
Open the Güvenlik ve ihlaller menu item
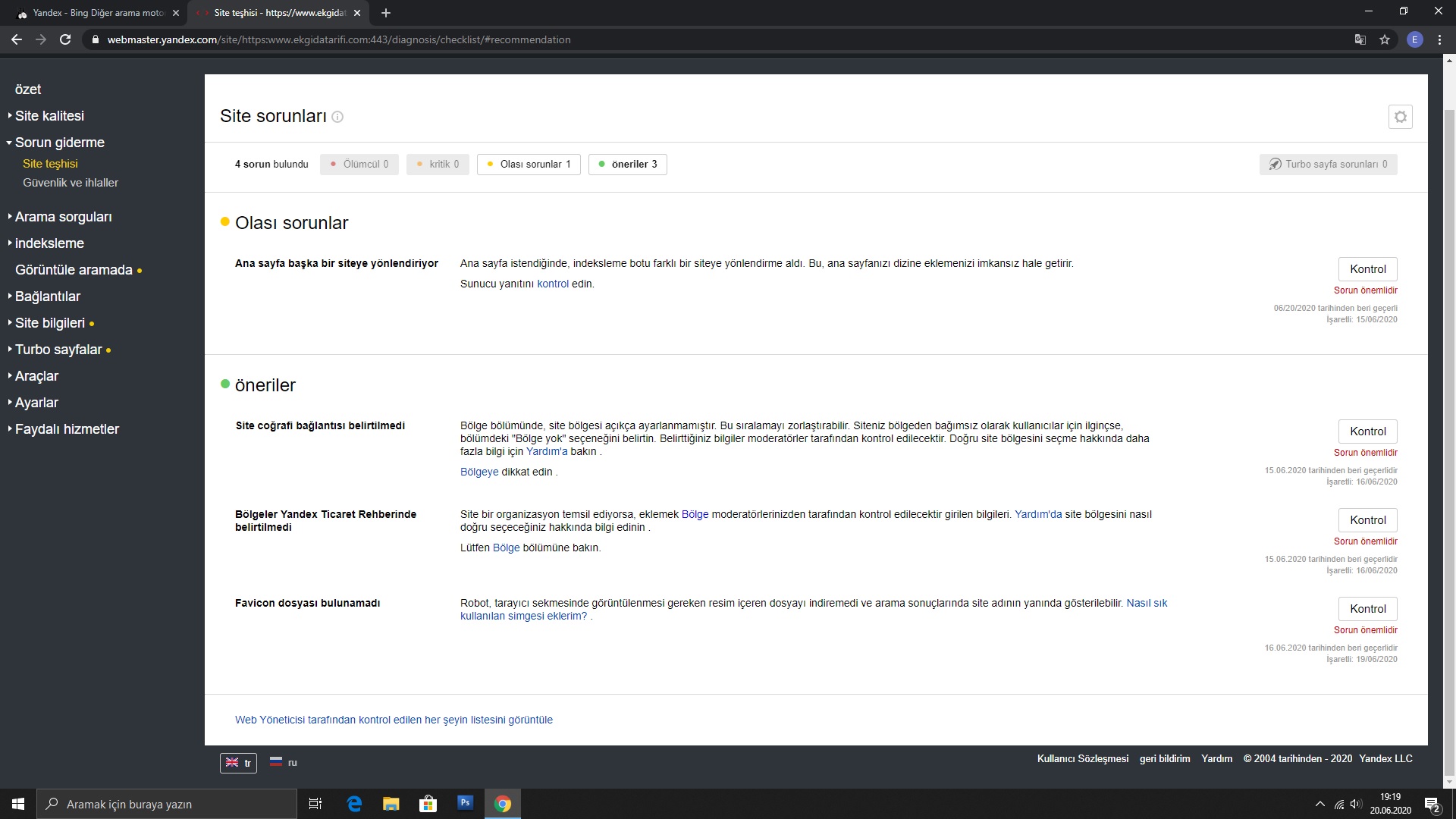coord(71,183)
